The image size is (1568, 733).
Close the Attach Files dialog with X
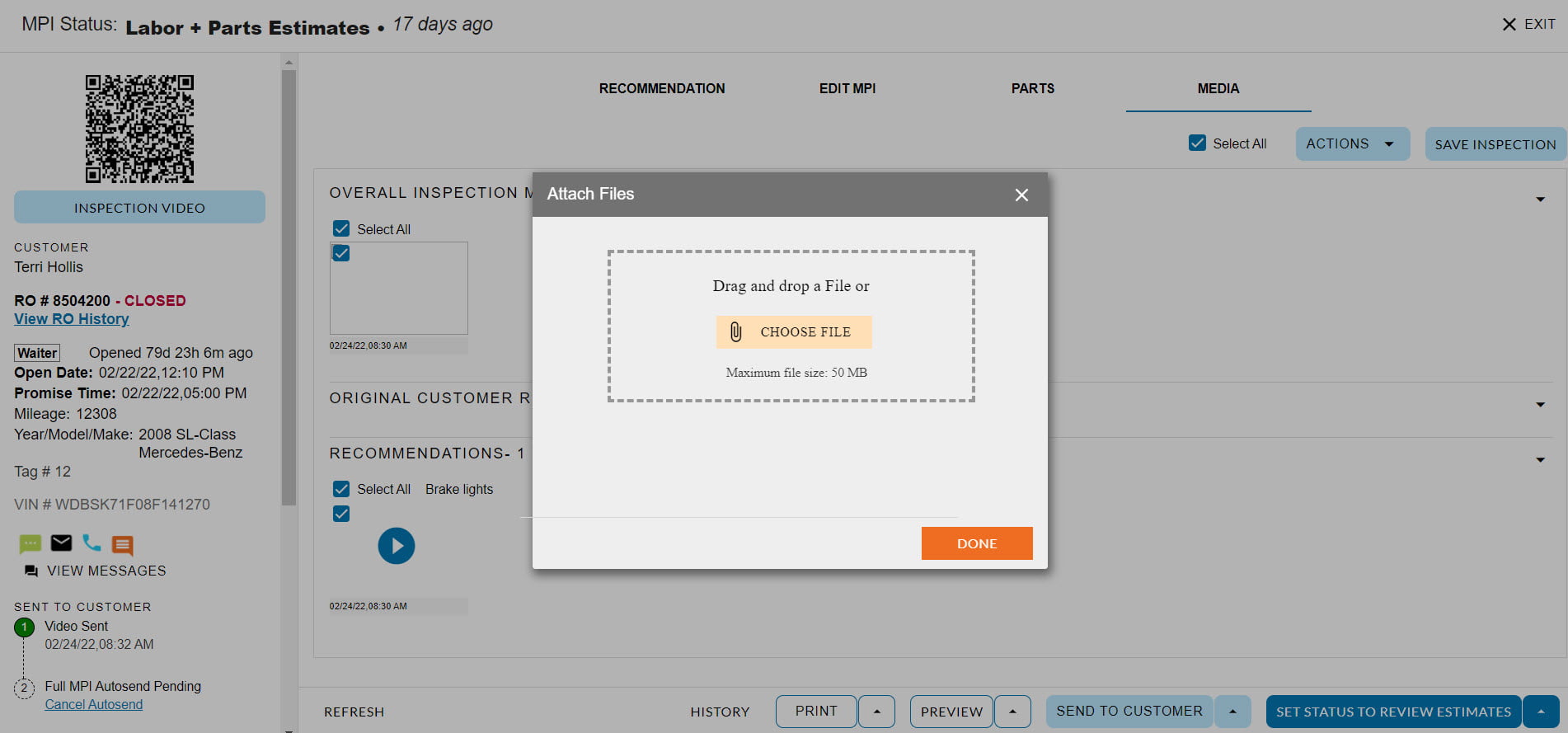coord(1021,195)
